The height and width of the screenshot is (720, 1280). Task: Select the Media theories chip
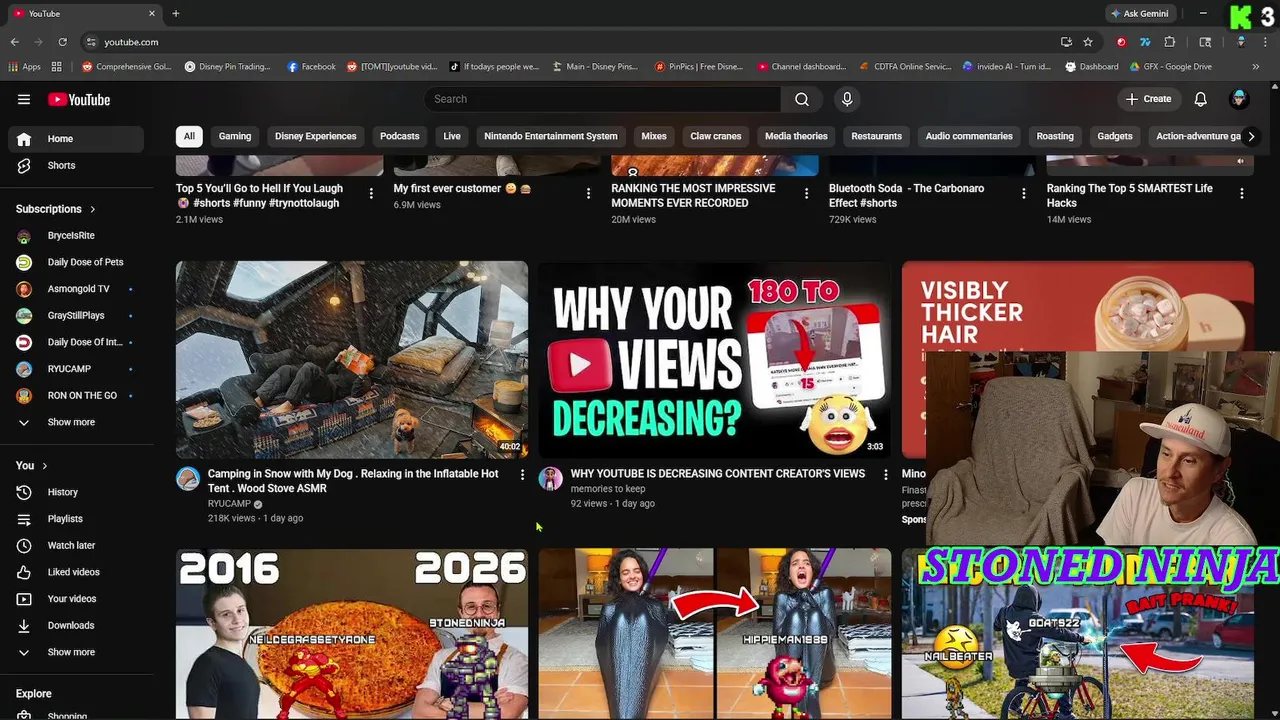(796, 136)
